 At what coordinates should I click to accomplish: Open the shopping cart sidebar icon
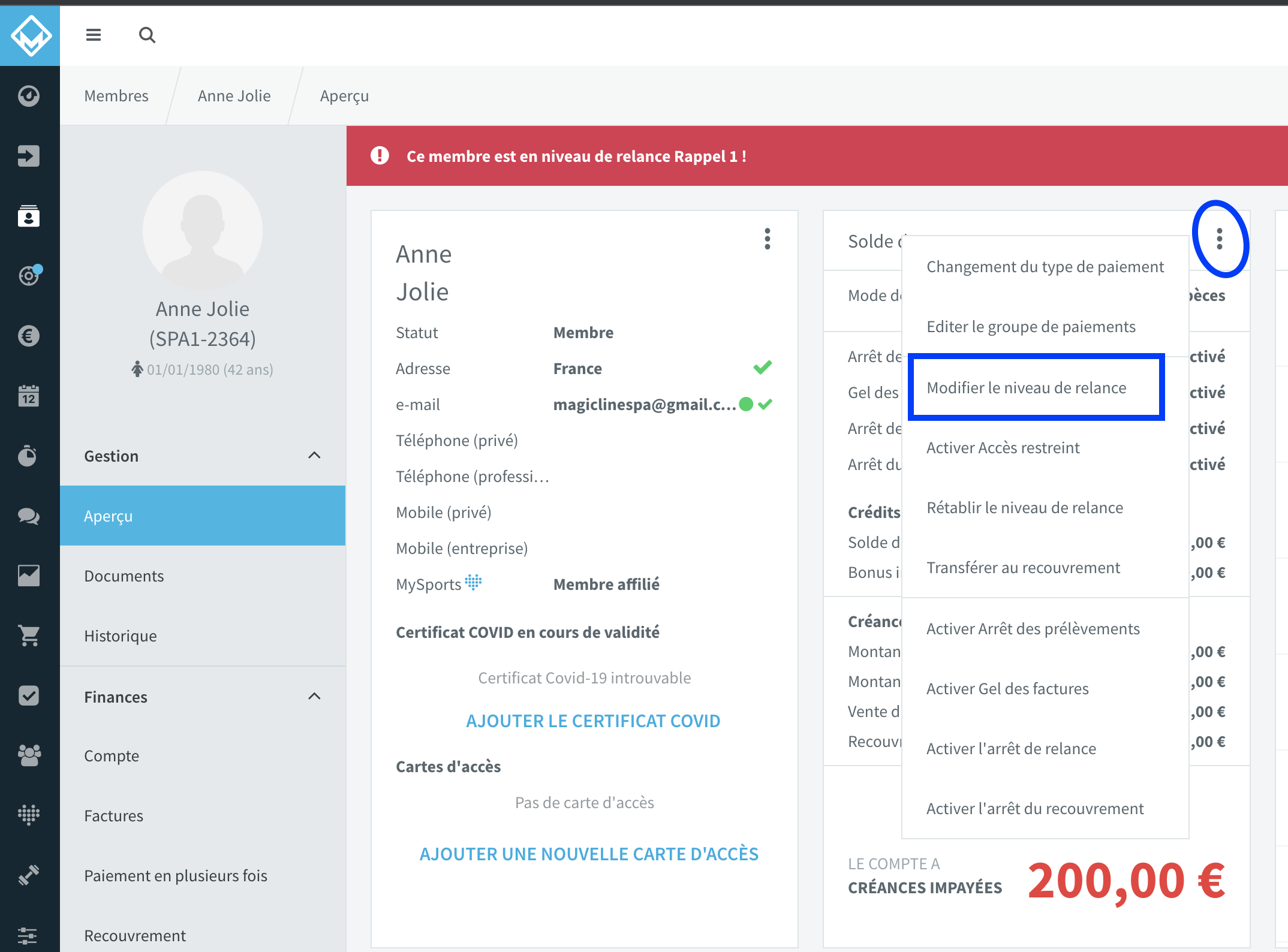pos(29,635)
